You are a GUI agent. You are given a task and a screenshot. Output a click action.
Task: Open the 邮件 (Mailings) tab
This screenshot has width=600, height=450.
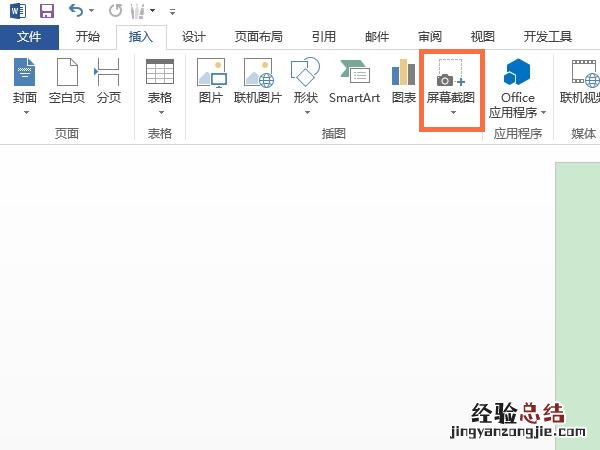tap(377, 37)
